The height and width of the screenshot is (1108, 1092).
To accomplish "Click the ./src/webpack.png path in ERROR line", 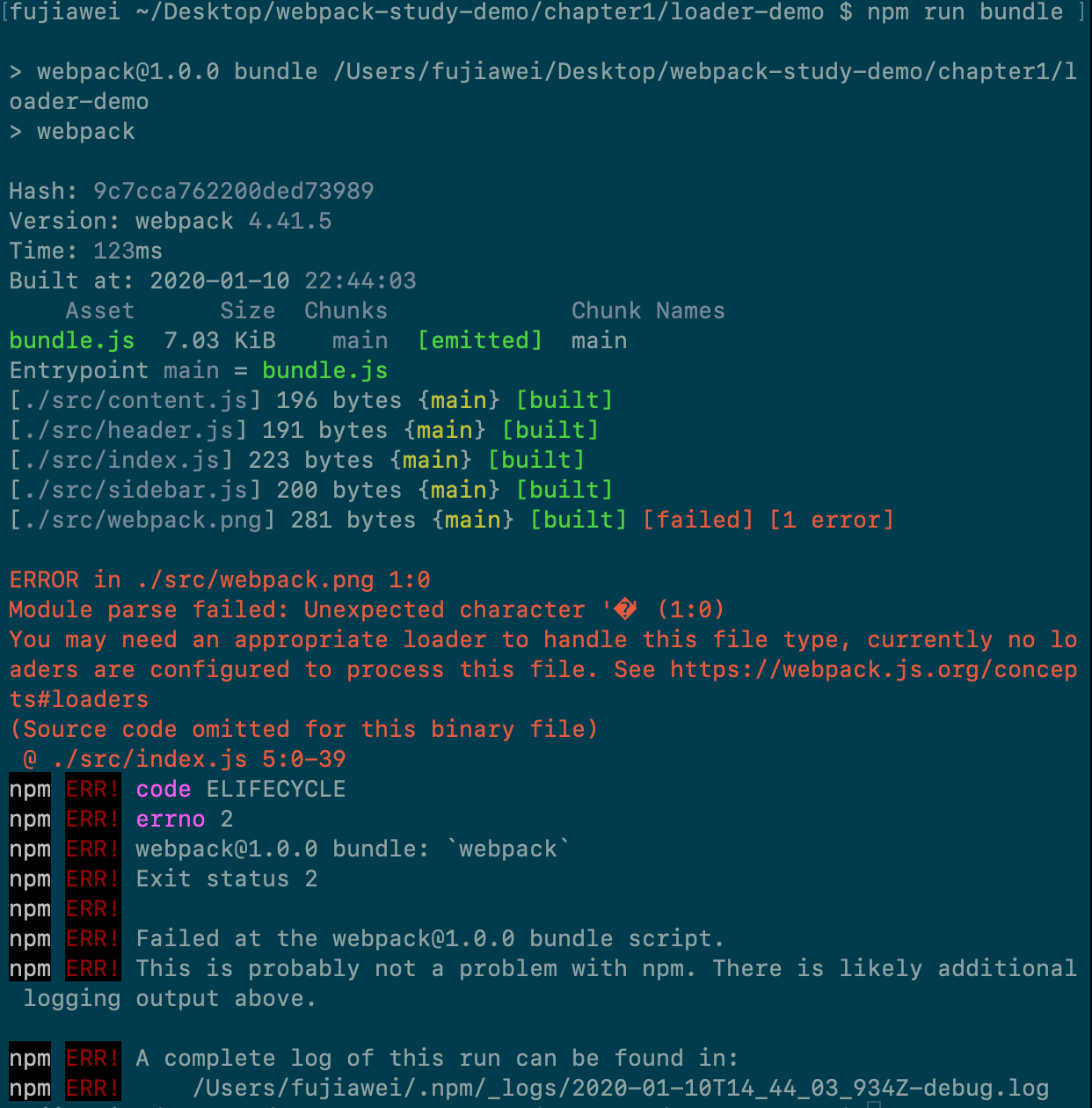I will coord(255,580).
